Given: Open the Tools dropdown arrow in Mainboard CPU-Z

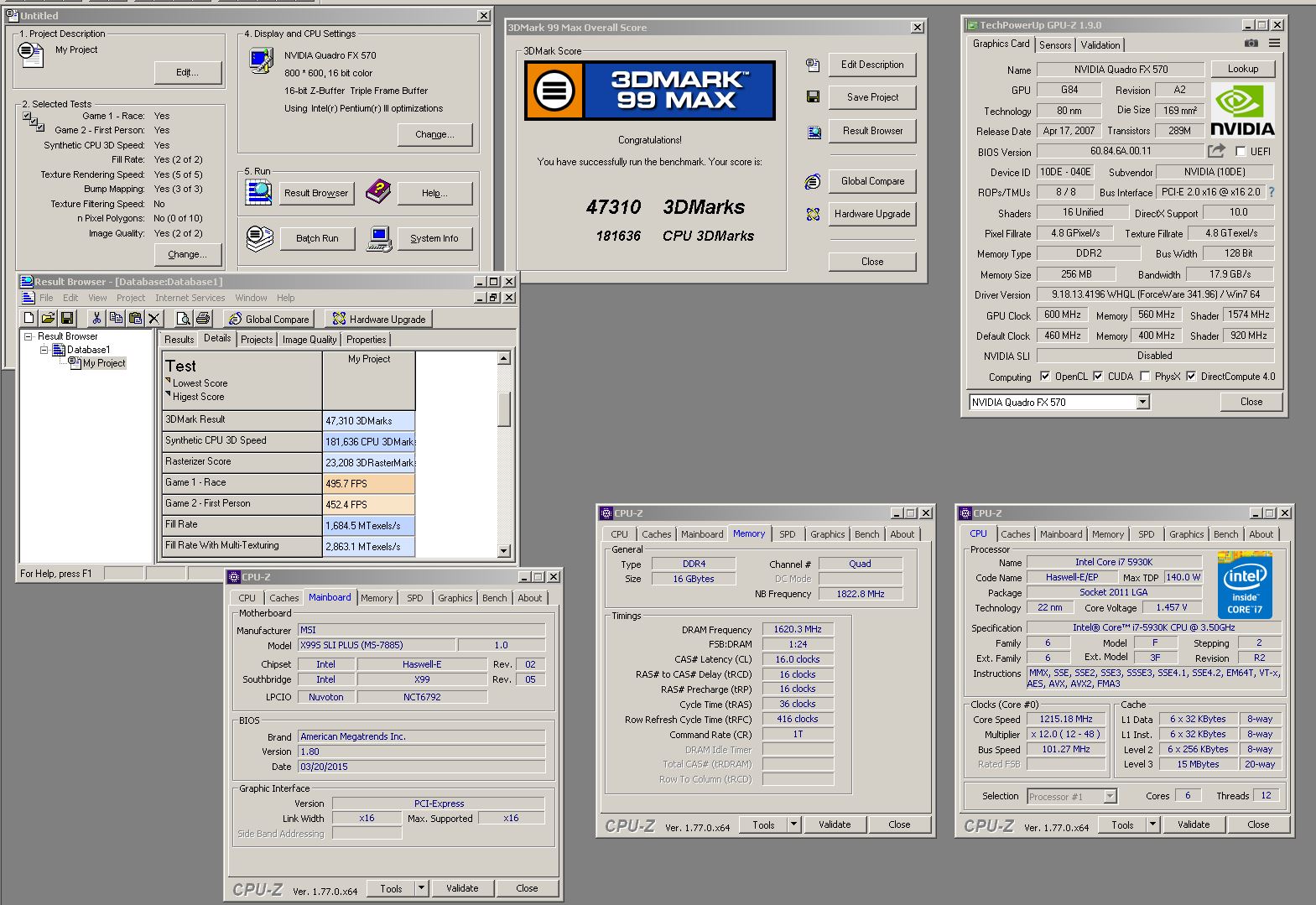Looking at the screenshot, I should point(422,888).
